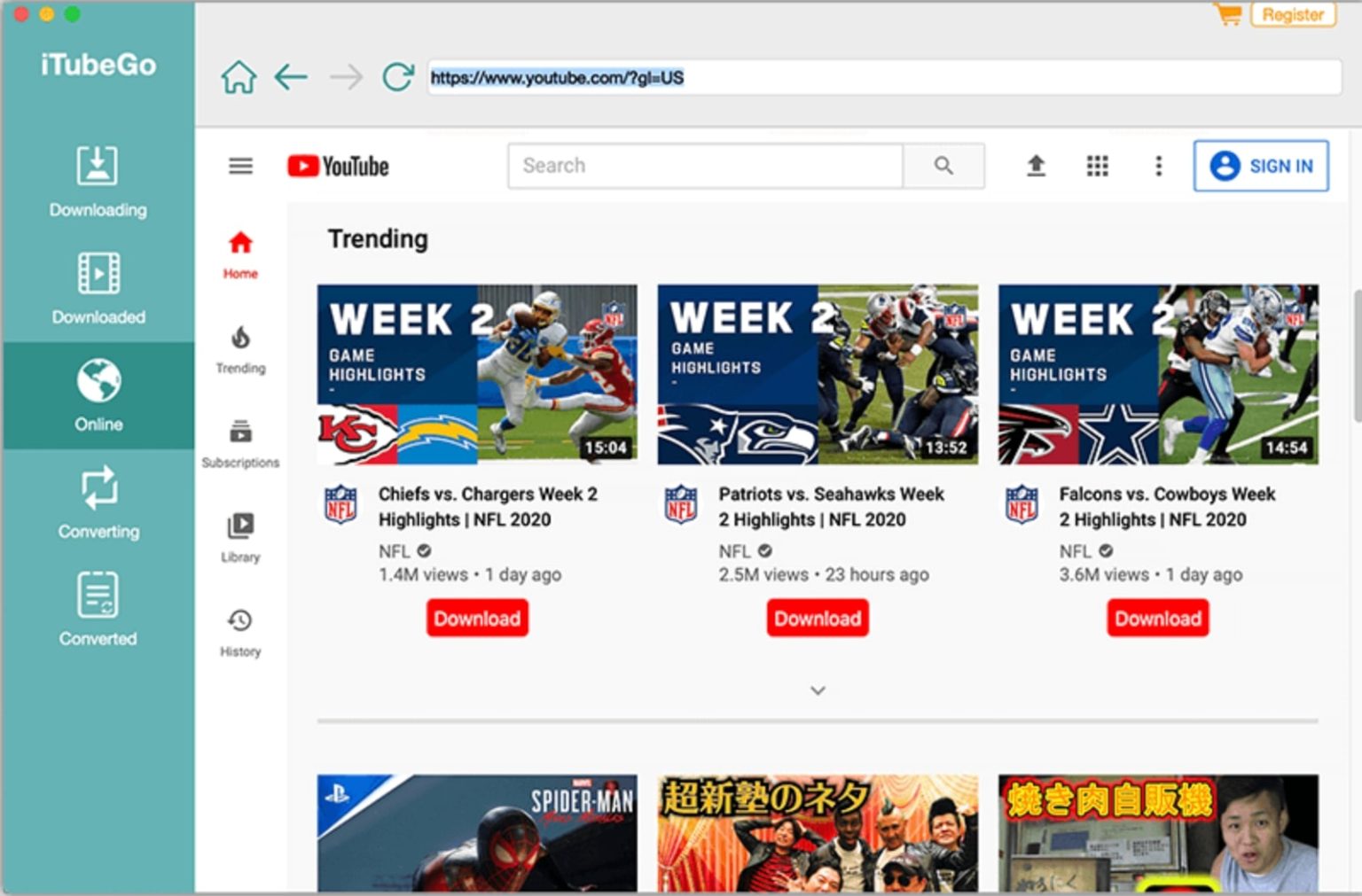Open the Falcons vs. Cowboys video thumbnail
This screenshot has width=1362, height=896.
coord(1157,372)
